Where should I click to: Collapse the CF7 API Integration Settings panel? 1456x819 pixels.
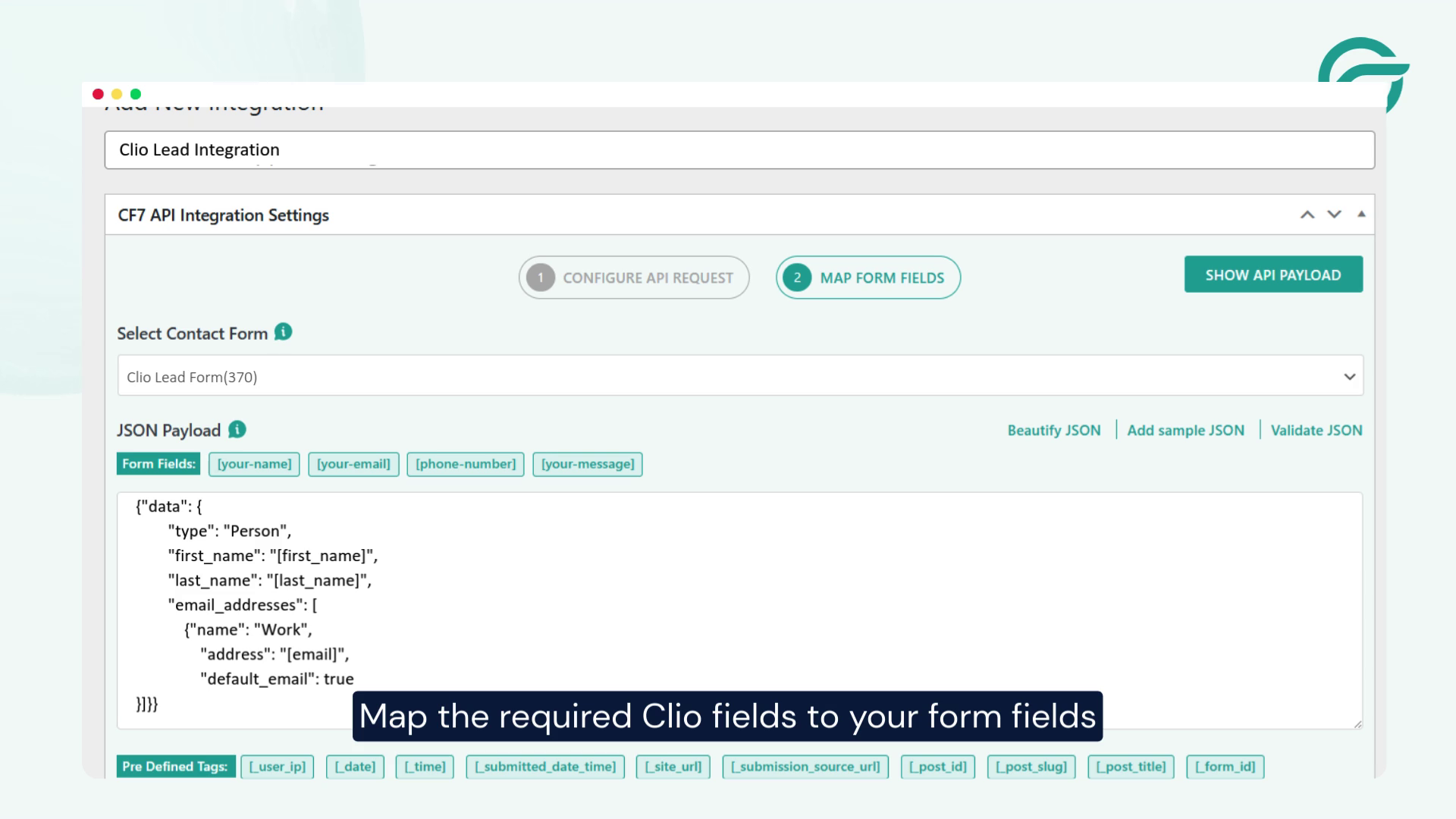[1361, 214]
